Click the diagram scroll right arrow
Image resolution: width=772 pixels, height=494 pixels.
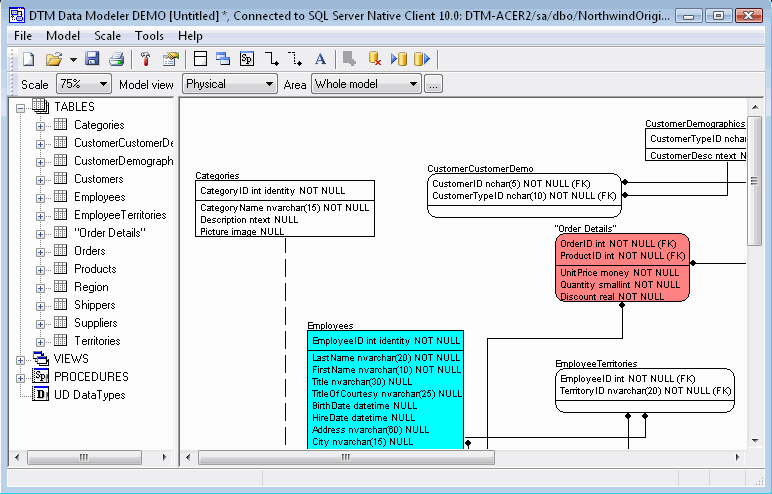point(738,458)
